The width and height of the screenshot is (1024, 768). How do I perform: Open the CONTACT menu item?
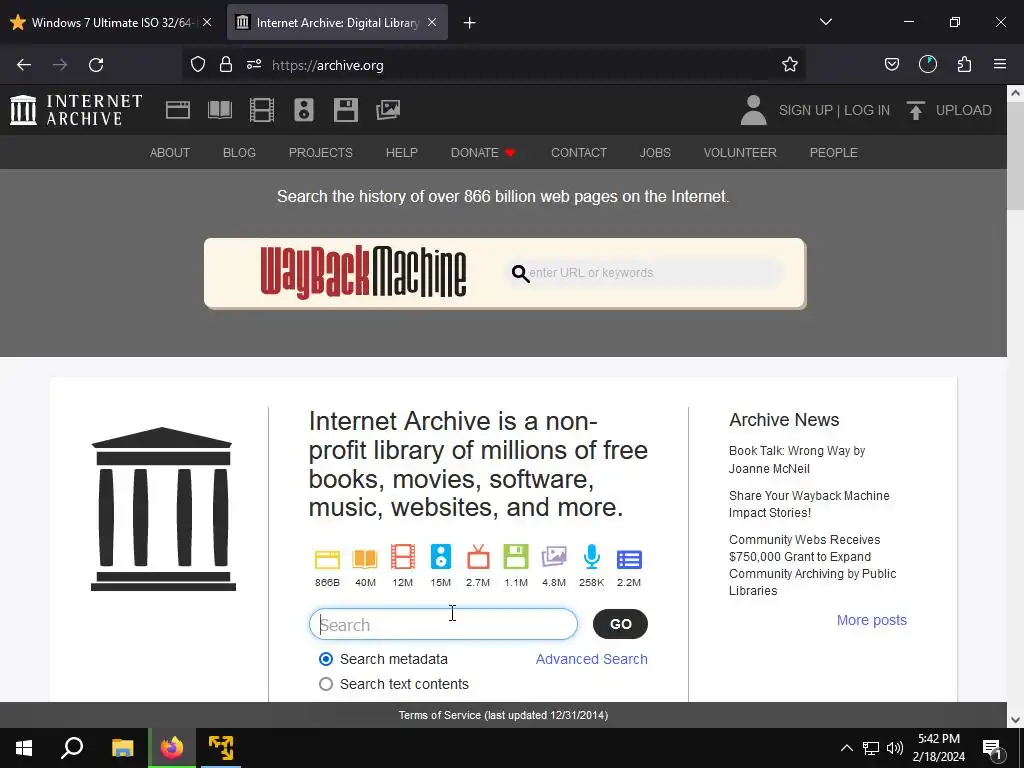(x=579, y=153)
